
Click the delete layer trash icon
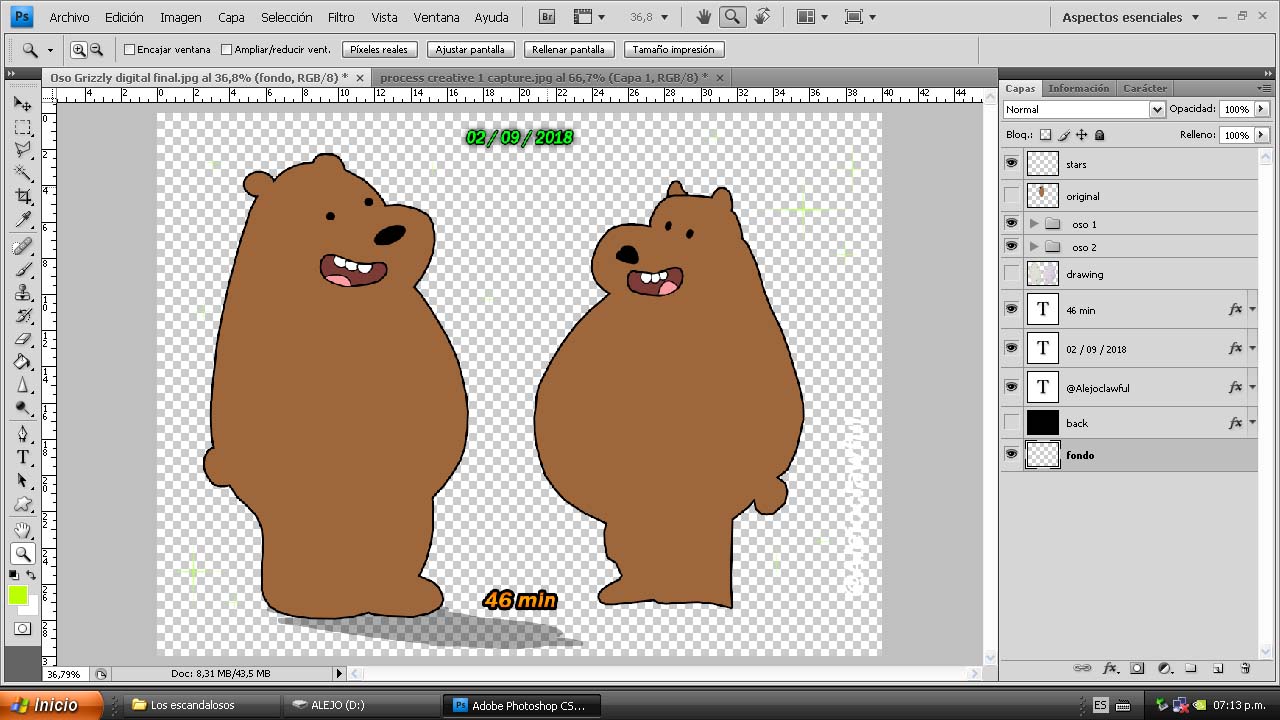point(1245,668)
